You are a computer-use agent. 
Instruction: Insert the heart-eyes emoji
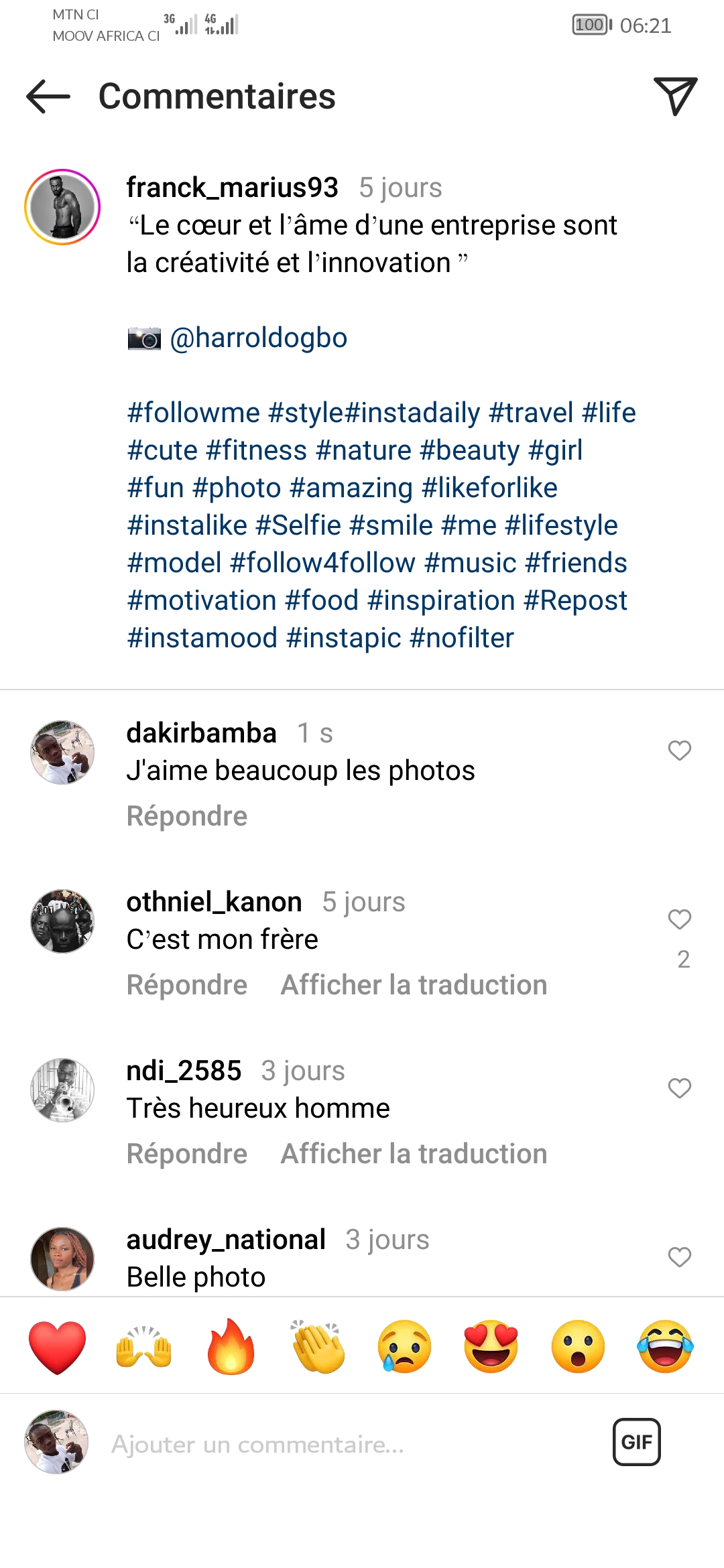coord(491,1347)
